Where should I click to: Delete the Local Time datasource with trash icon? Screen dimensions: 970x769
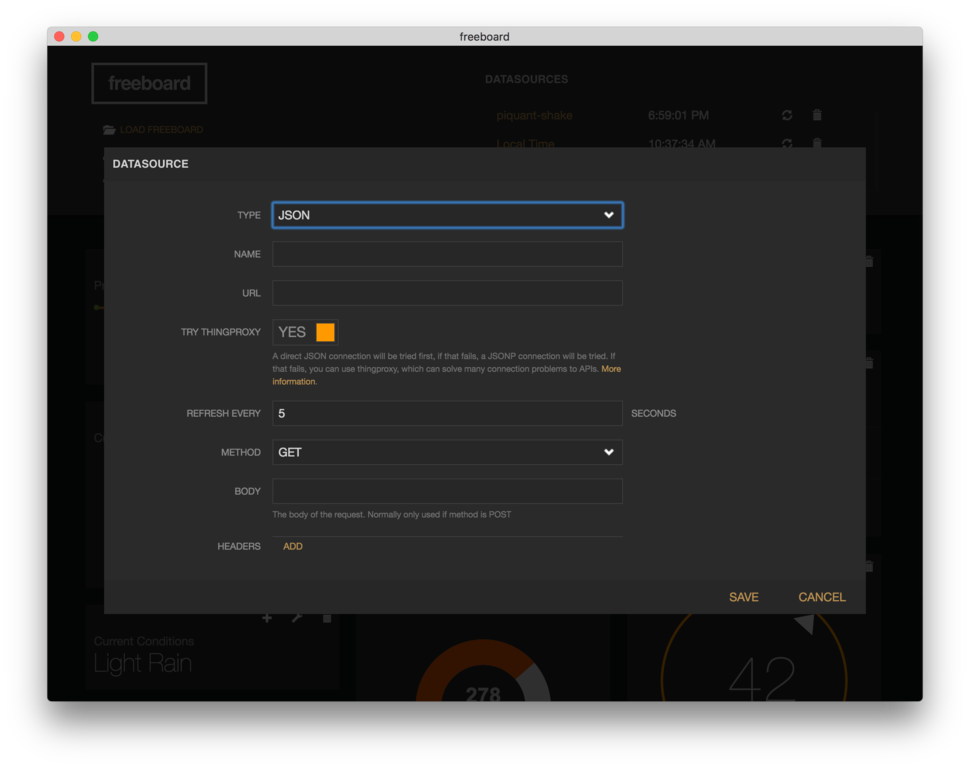click(x=817, y=143)
